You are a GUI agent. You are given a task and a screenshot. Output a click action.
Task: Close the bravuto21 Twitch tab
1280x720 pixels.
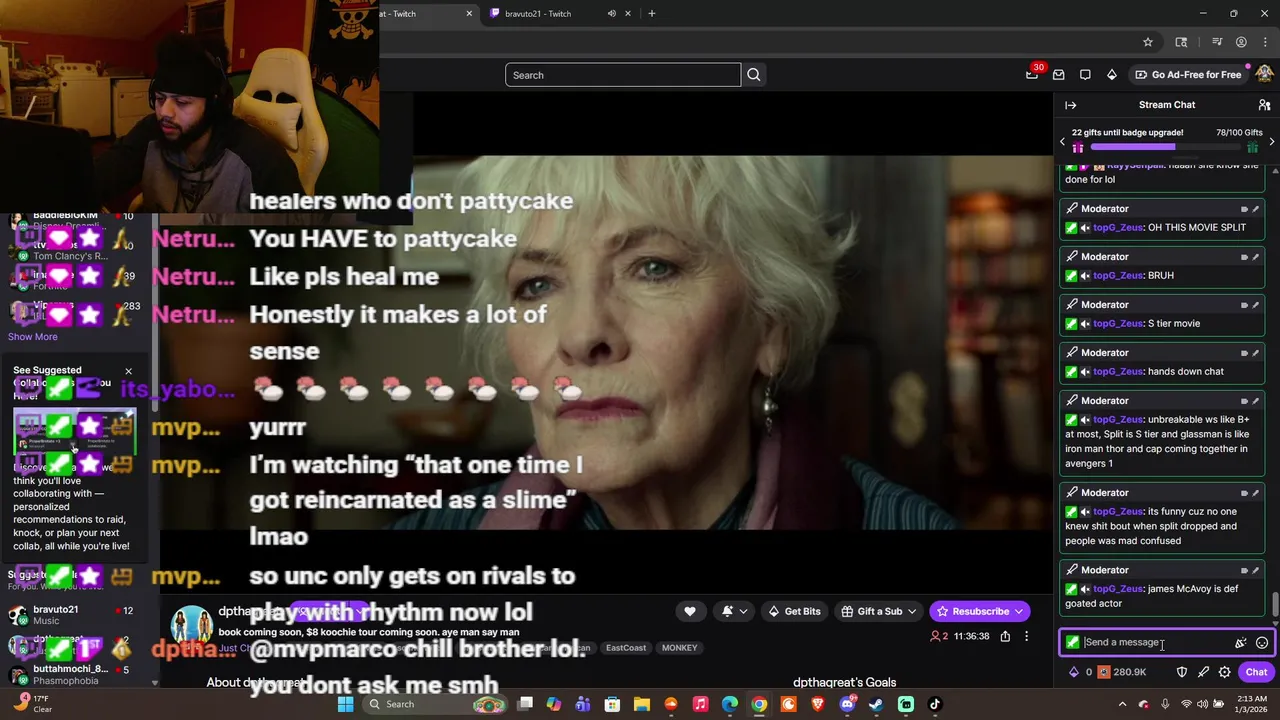pyautogui.click(x=628, y=14)
